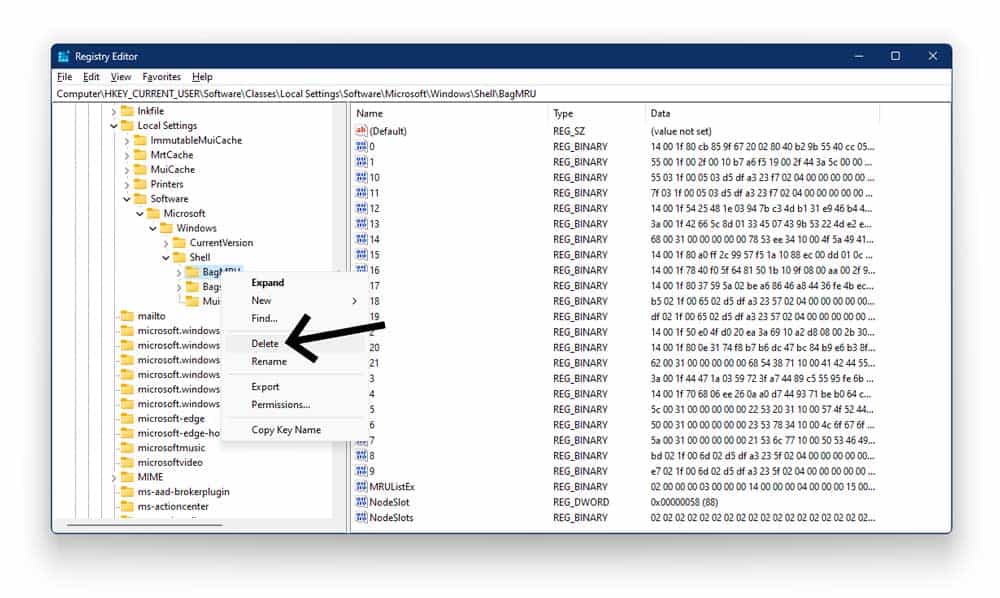The height and width of the screenshot is (598, 1000).
Task: Select value named 21
Action: 374,363
